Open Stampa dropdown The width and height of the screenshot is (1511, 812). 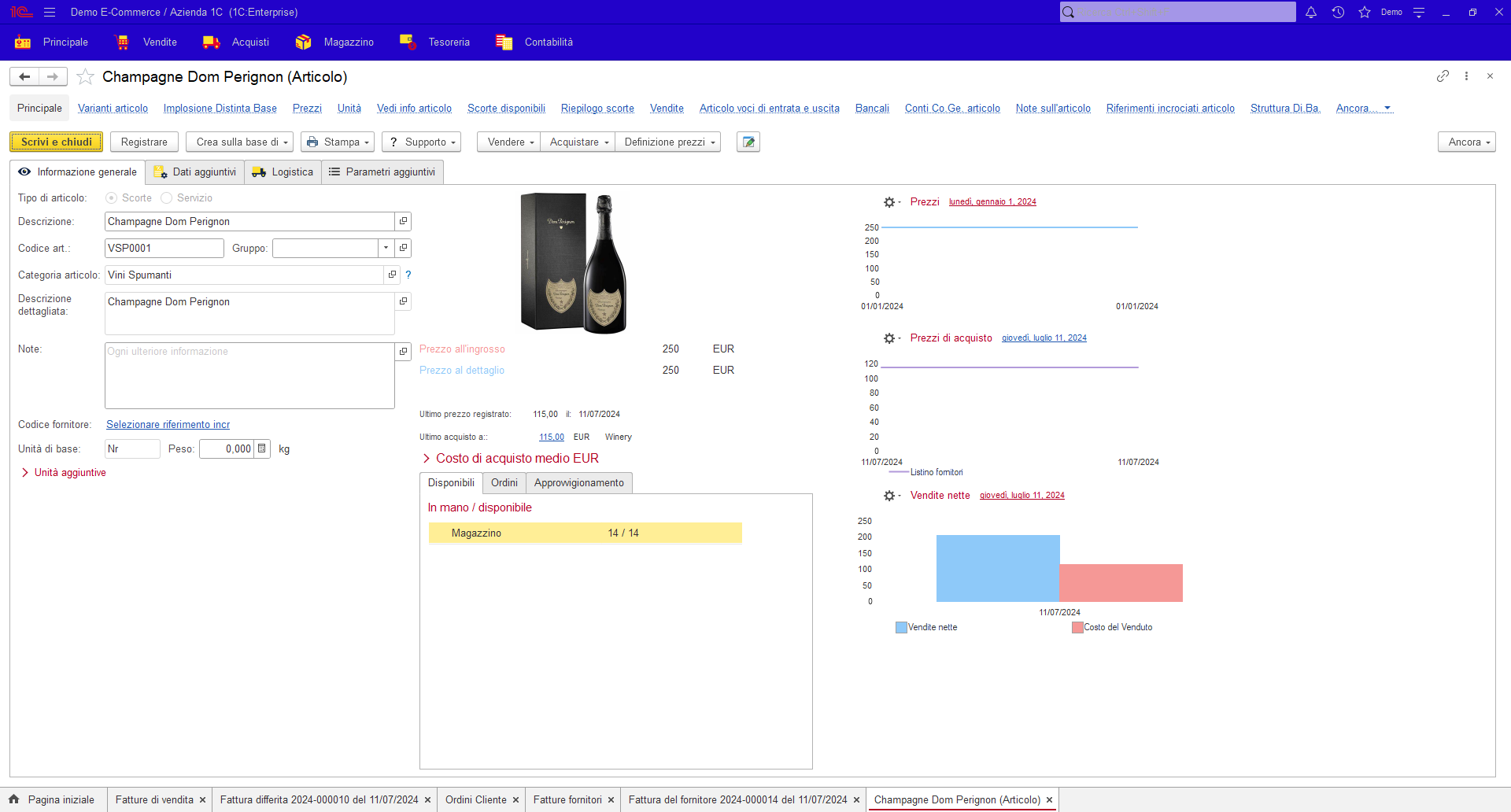pos(338,142)
